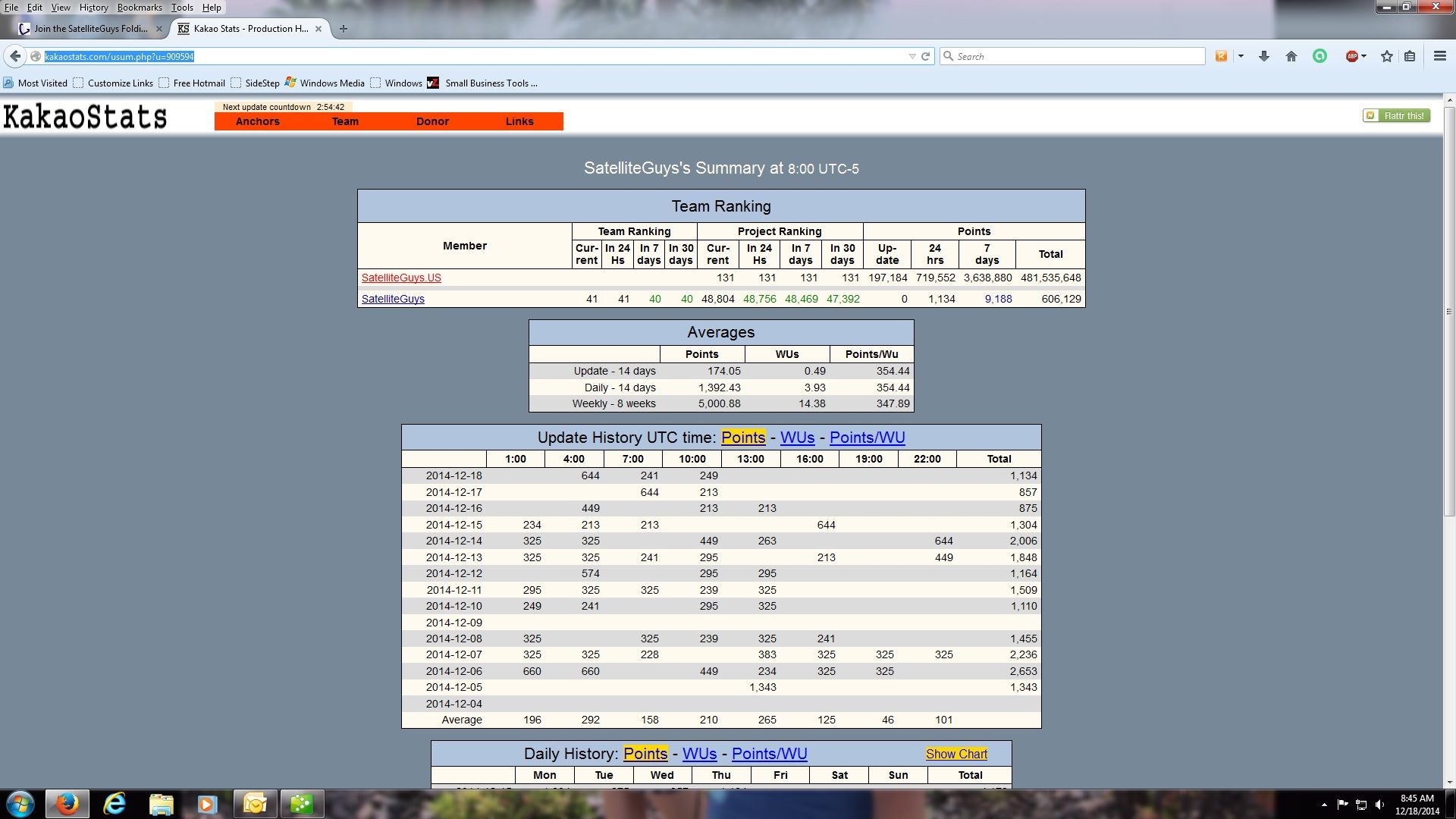Open the Action Center flag icon
The height and width of the screenshot is (819, 1456).
click(1342, 805)
